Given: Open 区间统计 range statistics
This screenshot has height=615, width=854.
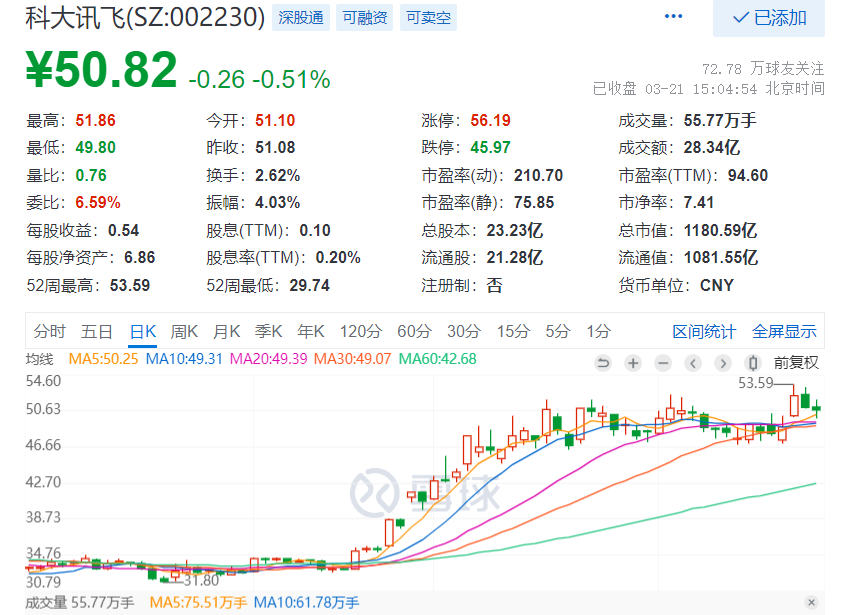Looking at the screenshot, I should [x=704, y=331].
